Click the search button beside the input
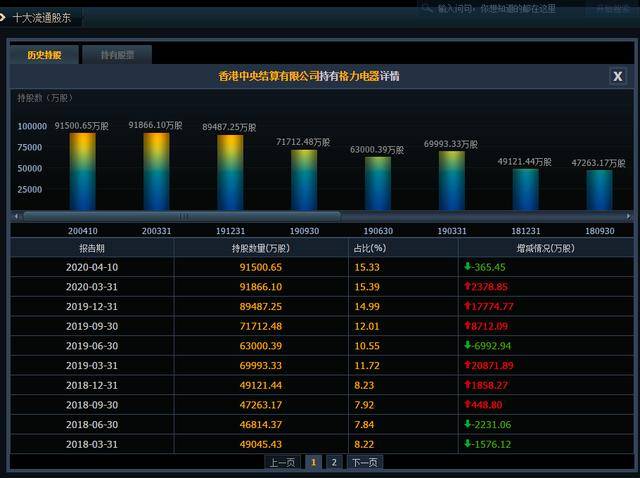 611,9
